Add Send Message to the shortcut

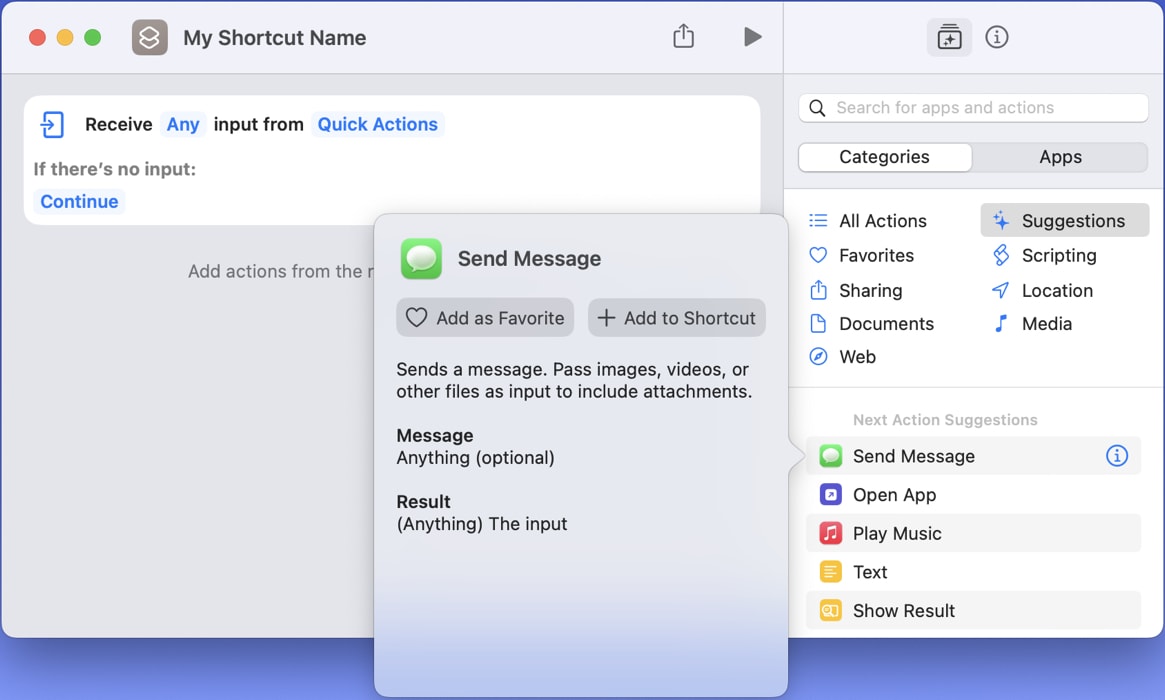pos(677,317)
